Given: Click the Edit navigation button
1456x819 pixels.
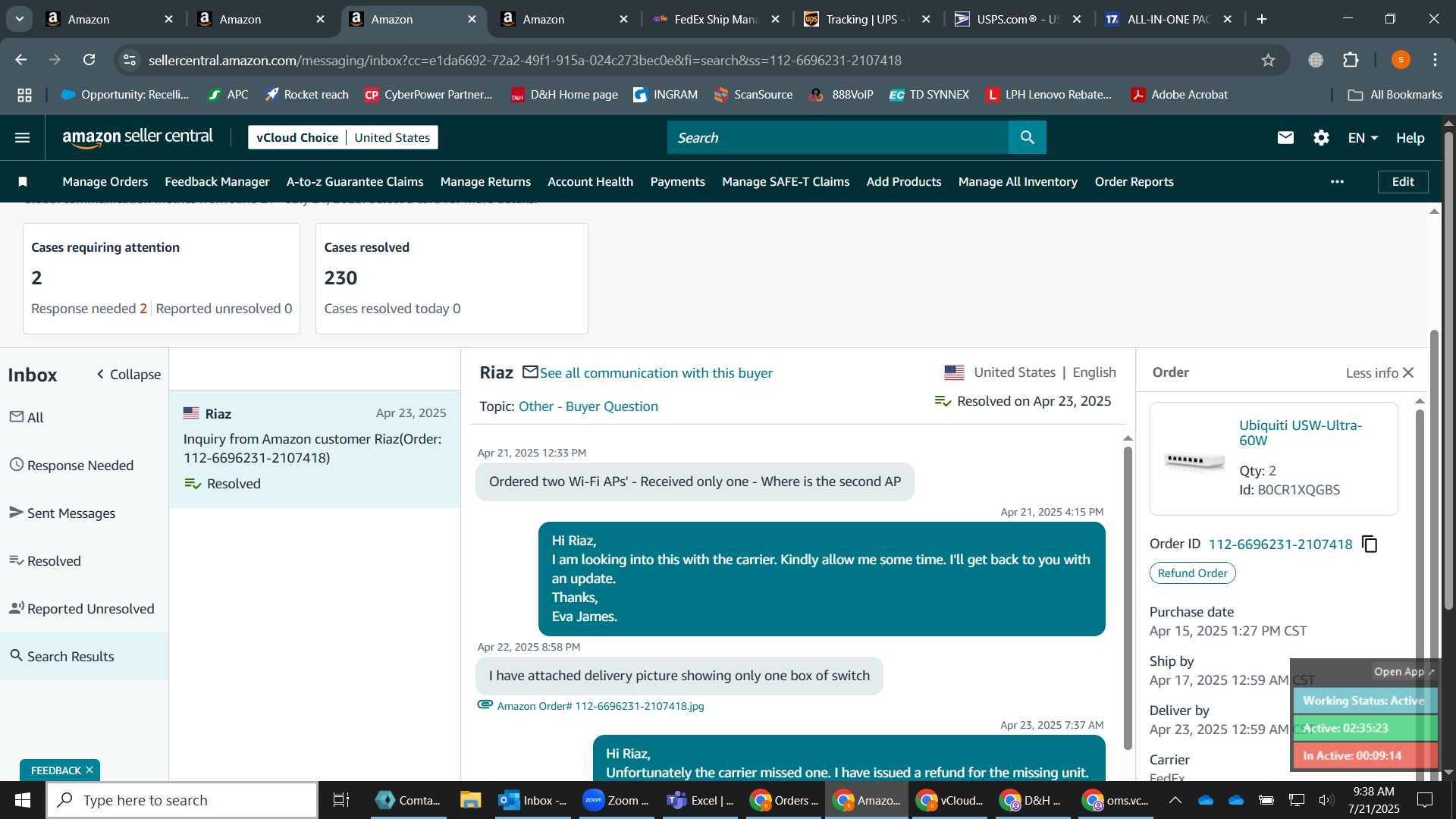Looking at the screenshot, I should click(1403, 181).
